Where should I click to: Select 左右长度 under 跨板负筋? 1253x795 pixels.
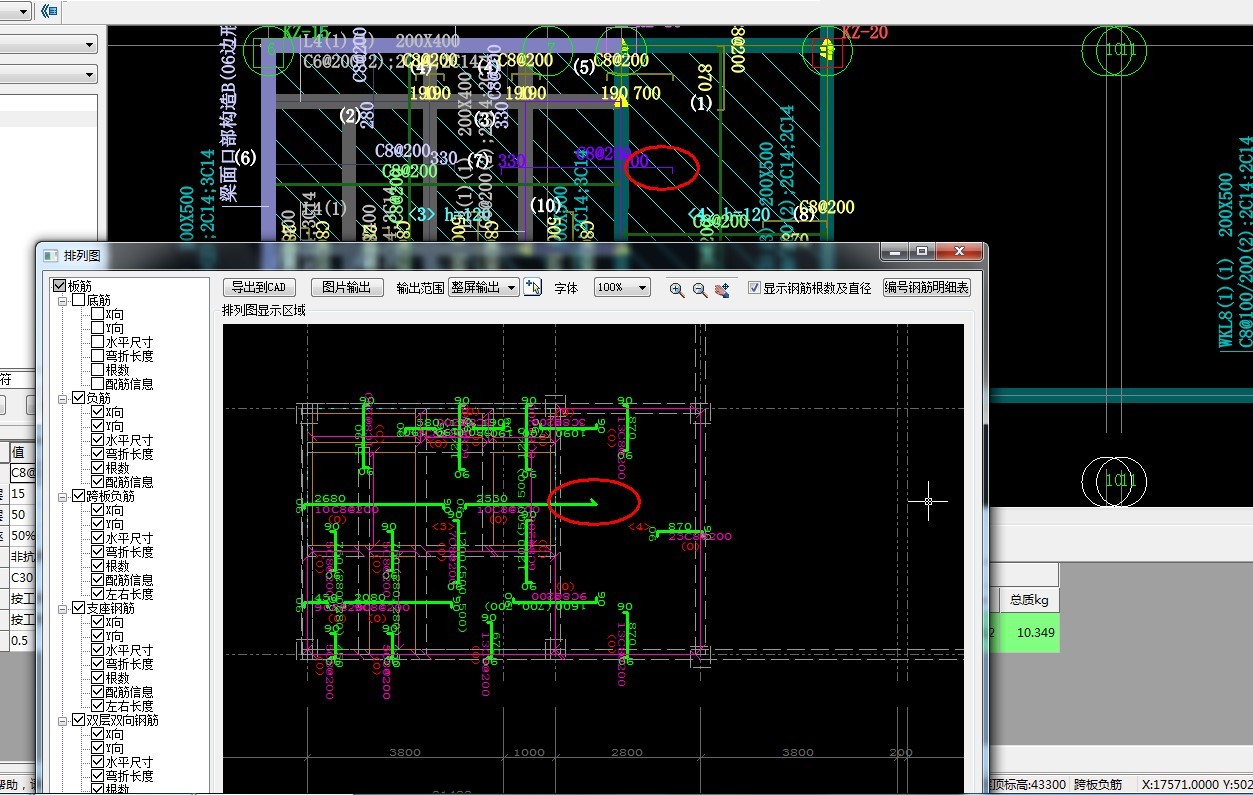click(x=129, y=594)
